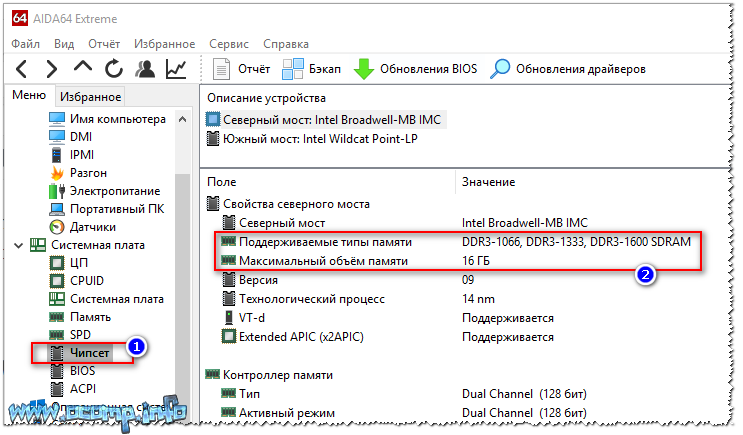Select IPMI in the tree
The image size is (743, 435).
tap(72, 155)
